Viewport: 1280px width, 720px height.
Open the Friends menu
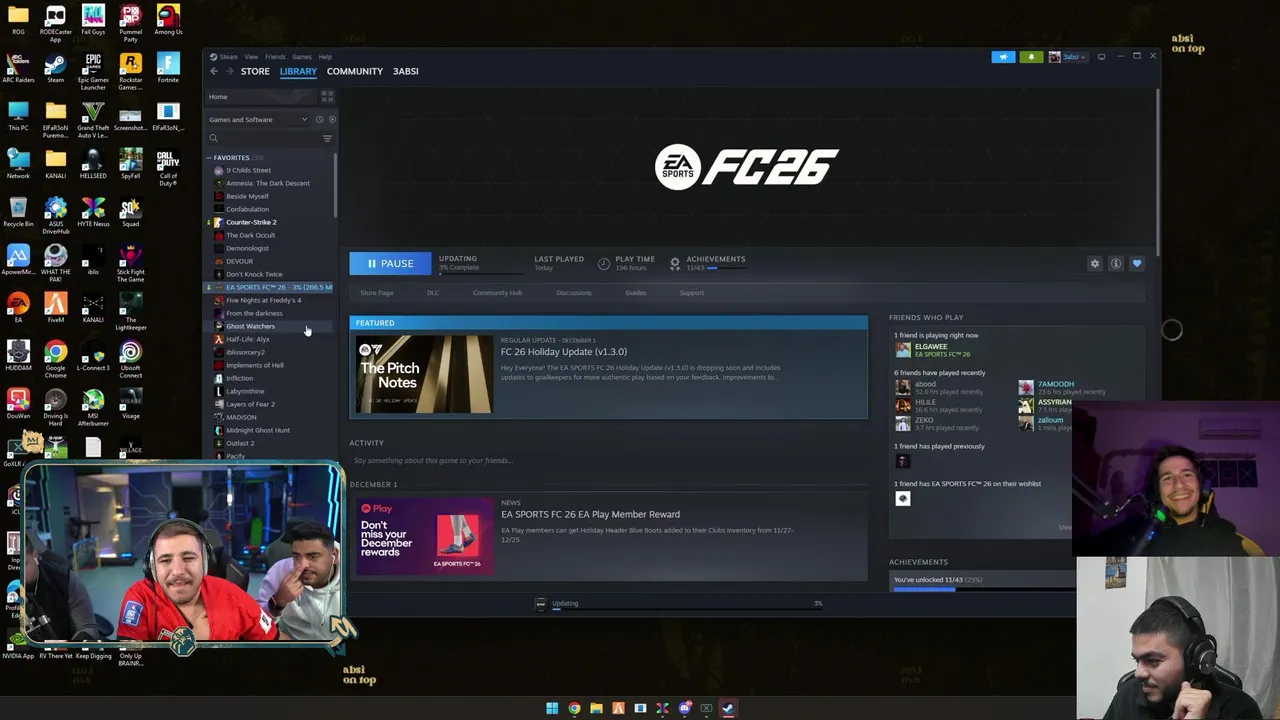tap(275, 57)
